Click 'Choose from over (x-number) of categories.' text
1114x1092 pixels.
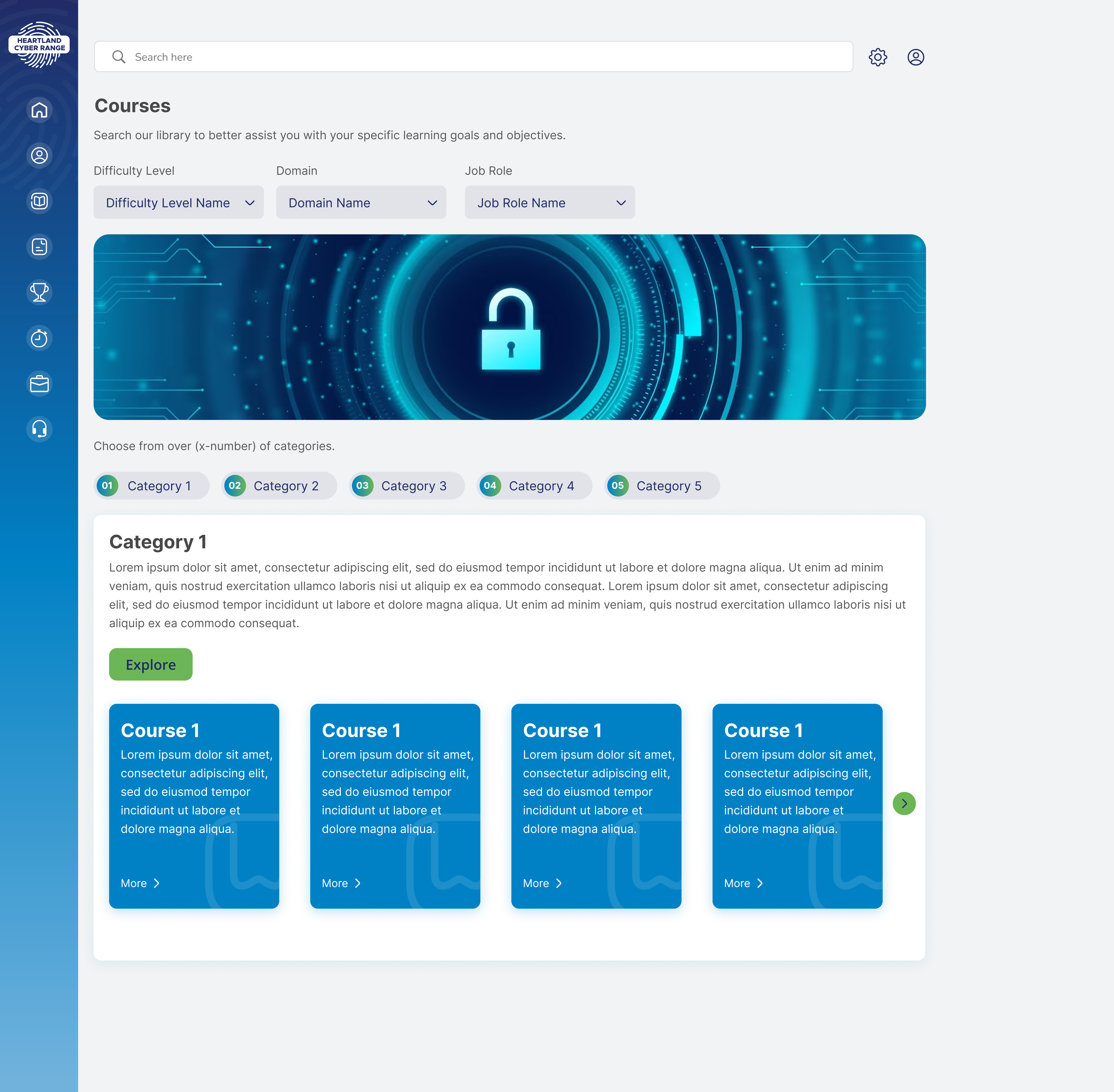click(x=214, y=446)
